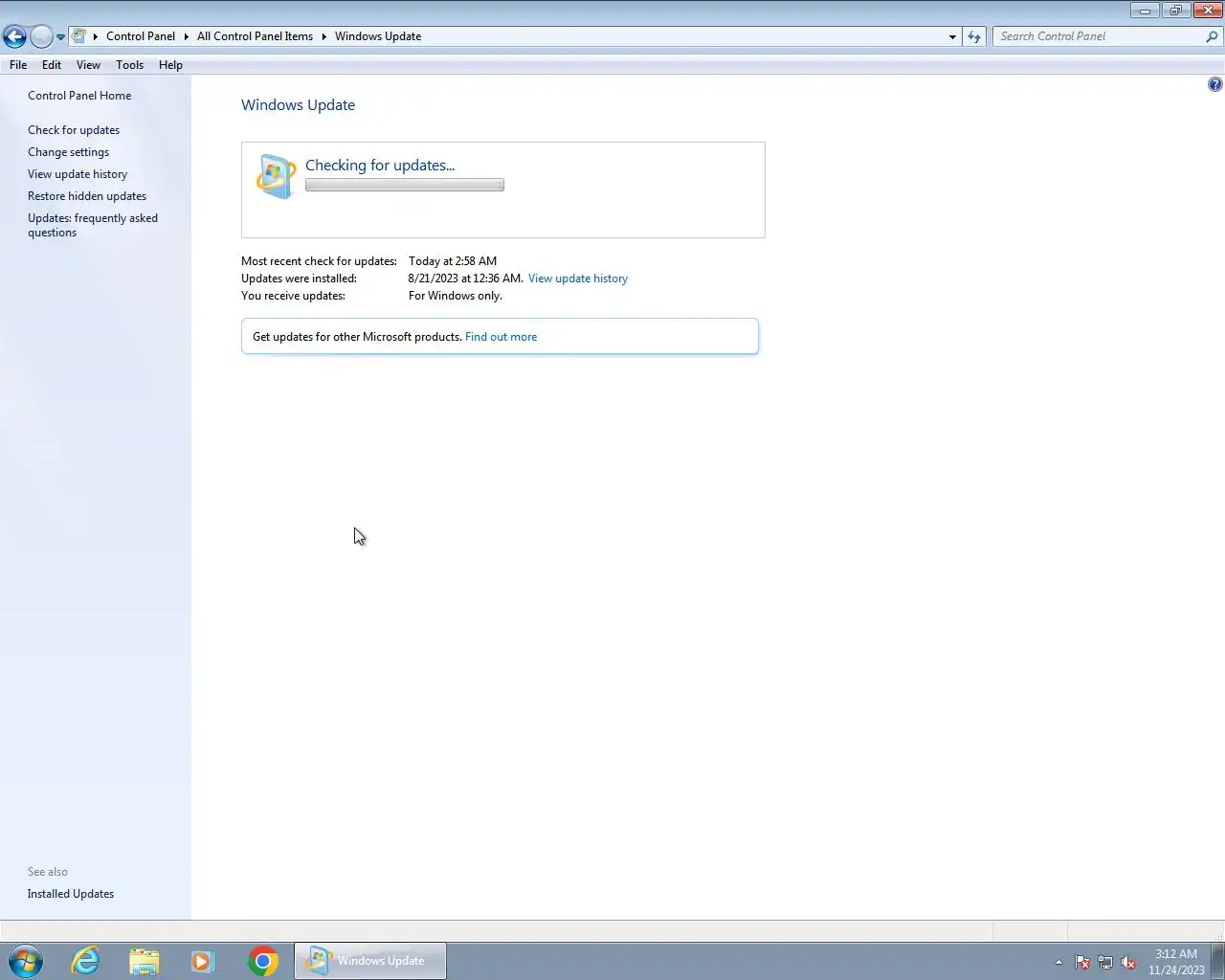Open the View menu
The image size is (1225, 980).
(x=88, y=65)
